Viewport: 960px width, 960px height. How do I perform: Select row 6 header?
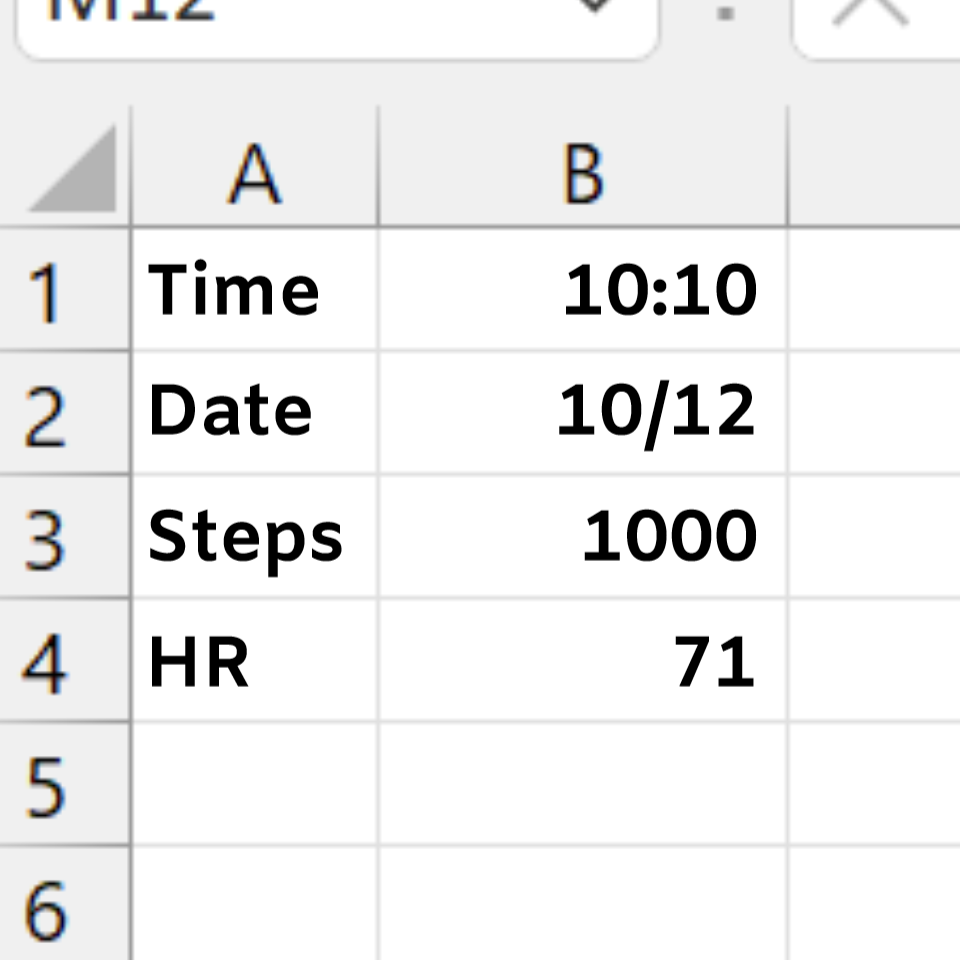64,904
